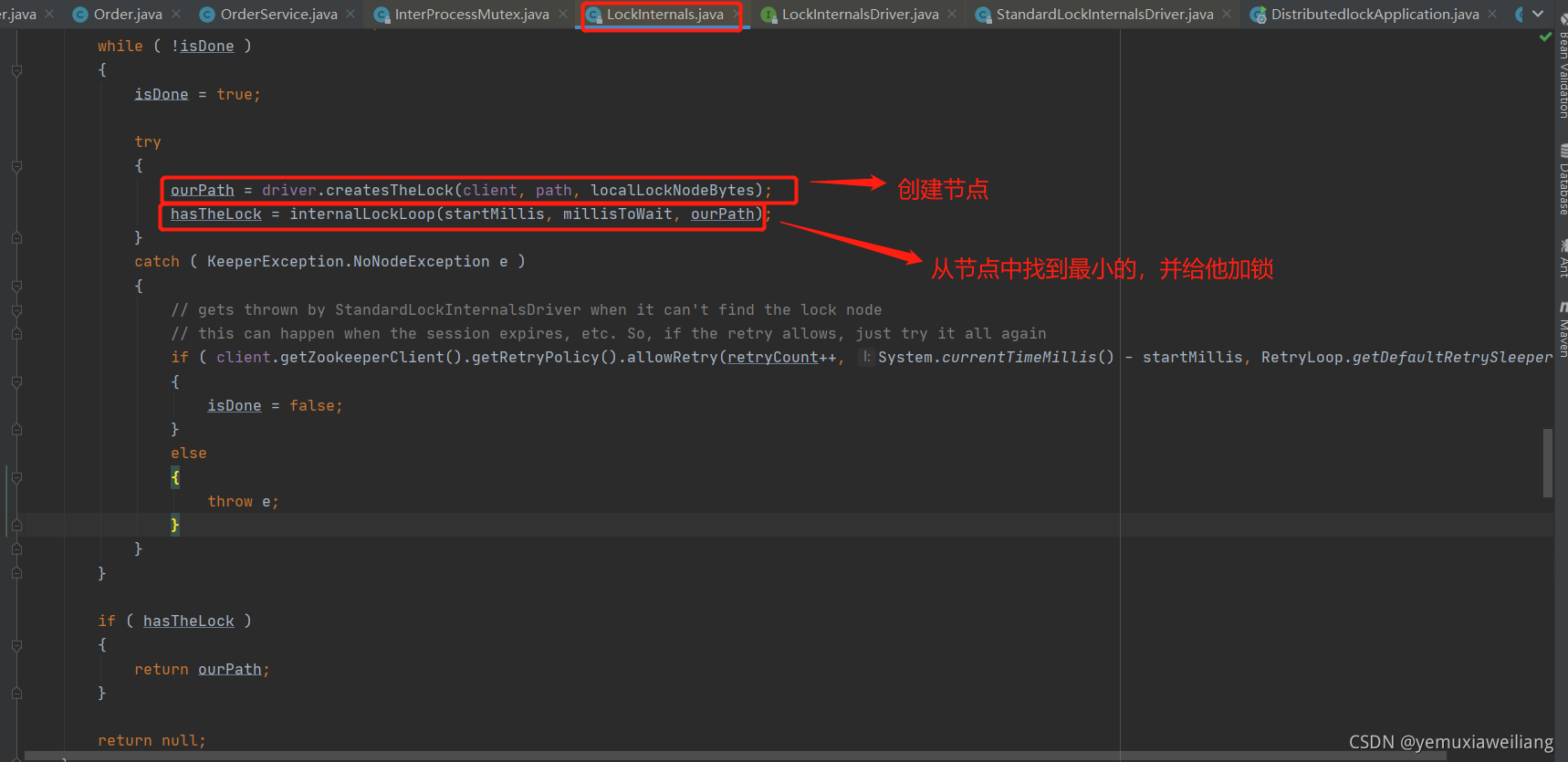This screenshot has height=762, width=1568.
Task: Click the DistributedlockApplication.java Spring run icon
Action: click(x=1258, y=15)
